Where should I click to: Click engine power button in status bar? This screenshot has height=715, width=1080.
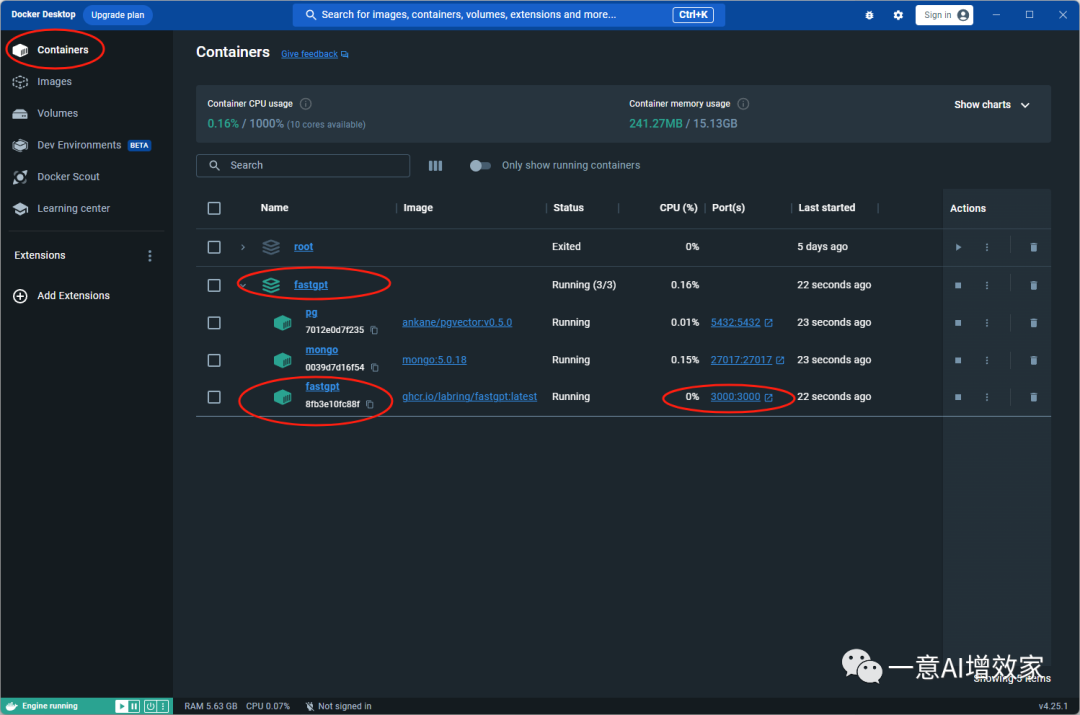[150, 706]
